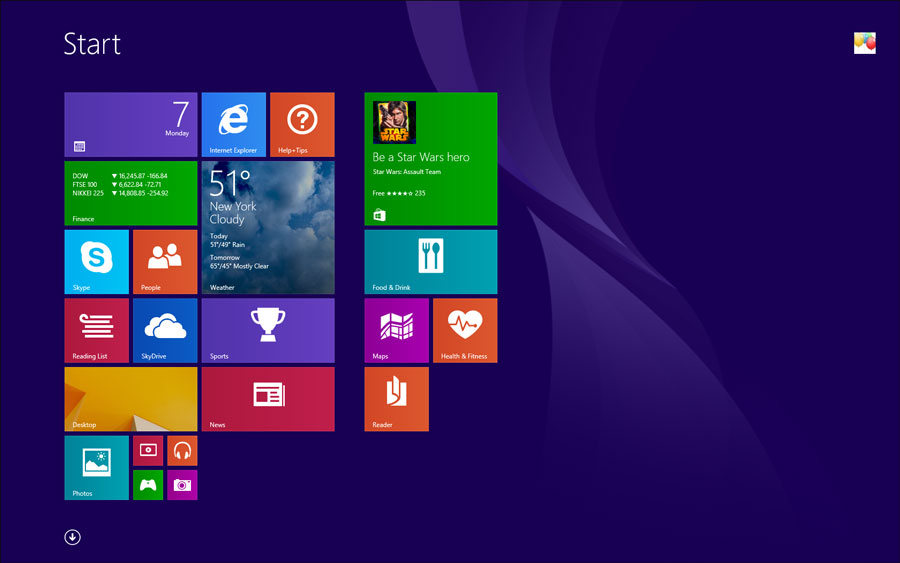
Task: Open the People tile
Action: pyautogui.click(x=165, y=262)
